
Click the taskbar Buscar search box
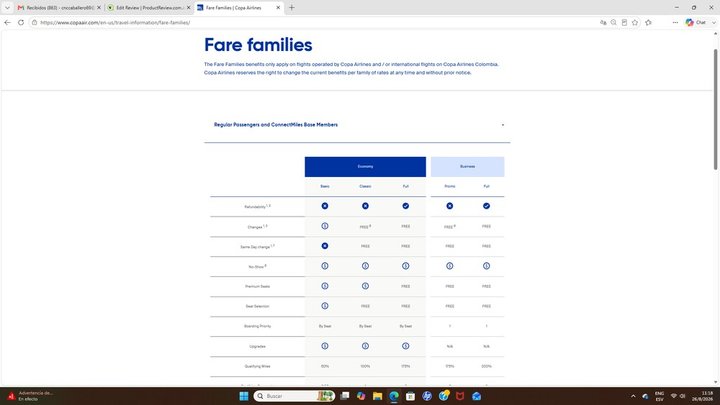[x=294, y=396]
